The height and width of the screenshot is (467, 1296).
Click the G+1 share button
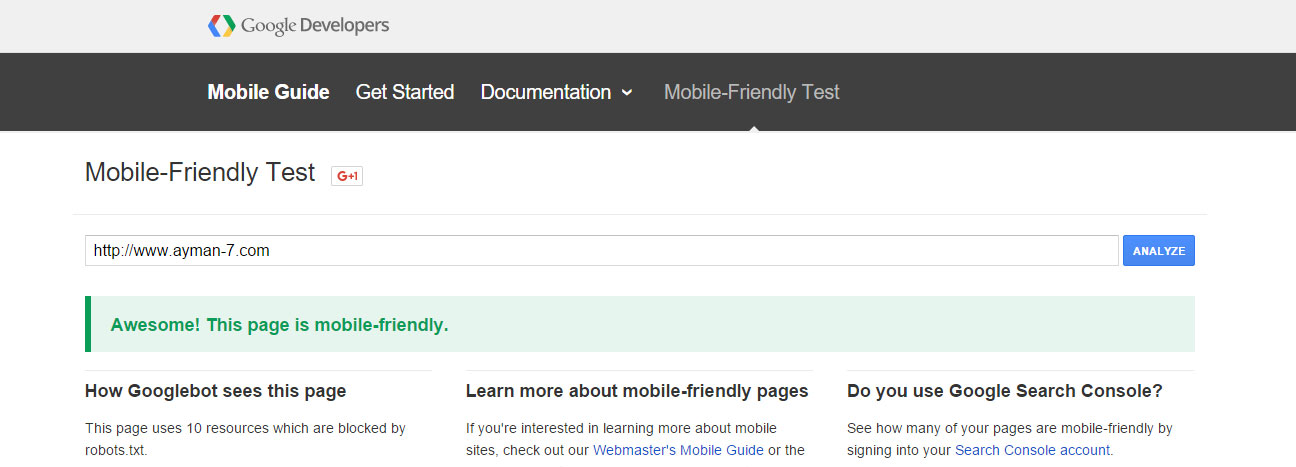point(347,176)
